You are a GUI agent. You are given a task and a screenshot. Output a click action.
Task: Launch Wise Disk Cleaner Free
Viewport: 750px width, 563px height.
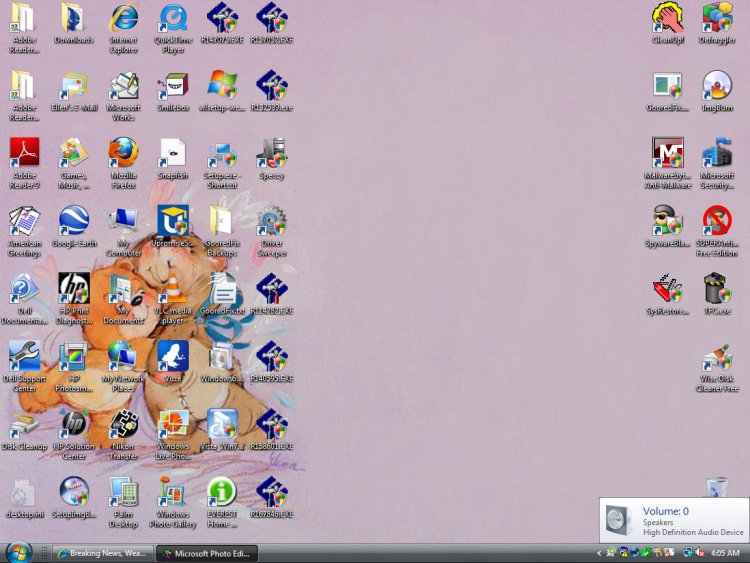(717, 367)
